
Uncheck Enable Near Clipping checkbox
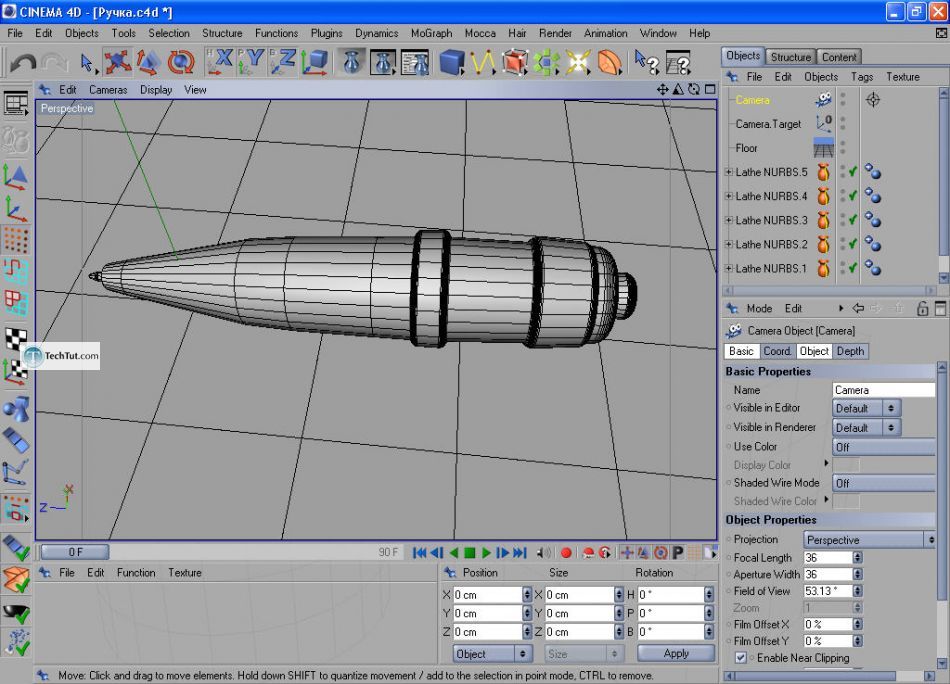coord(740,658)
